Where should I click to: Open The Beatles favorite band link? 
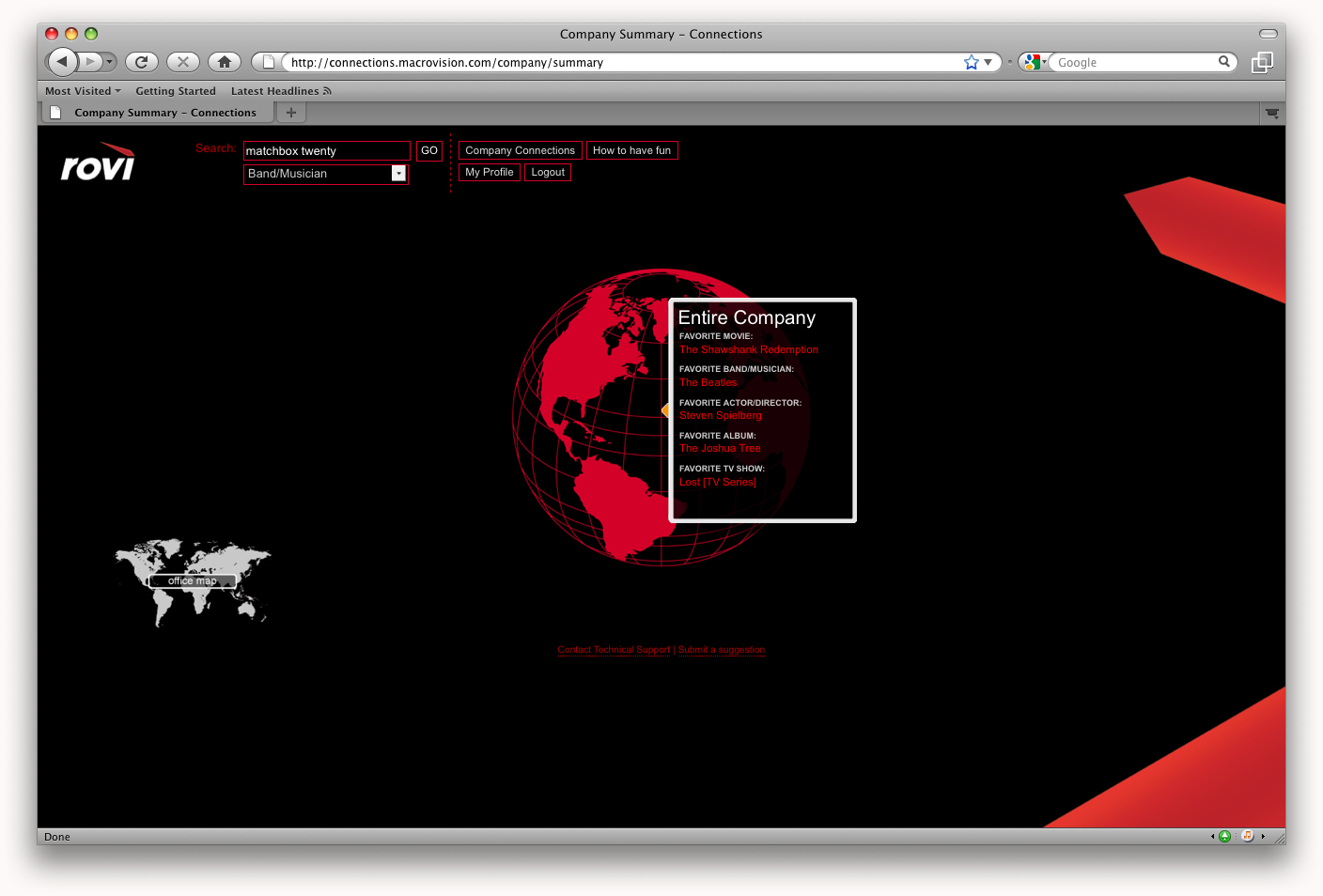click(x=708, y=383)
